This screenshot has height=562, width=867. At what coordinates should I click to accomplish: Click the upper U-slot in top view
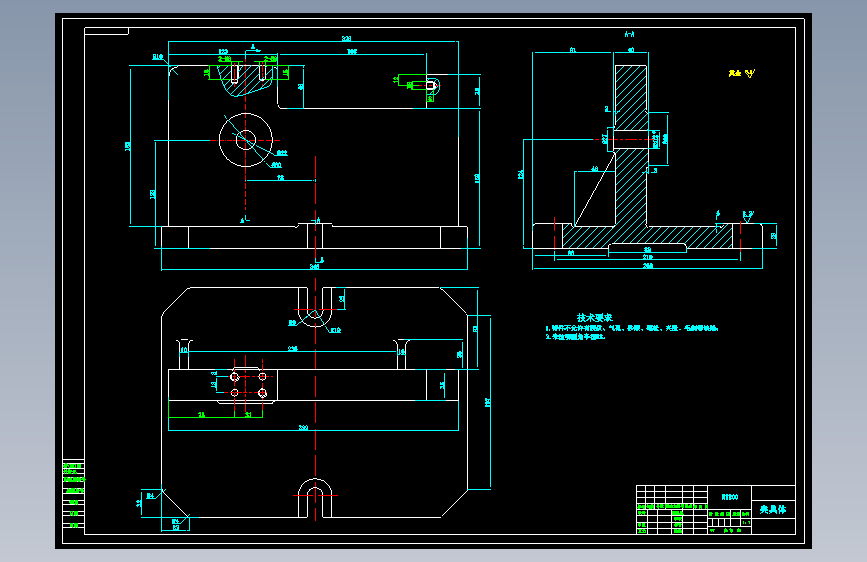(315, 306)
